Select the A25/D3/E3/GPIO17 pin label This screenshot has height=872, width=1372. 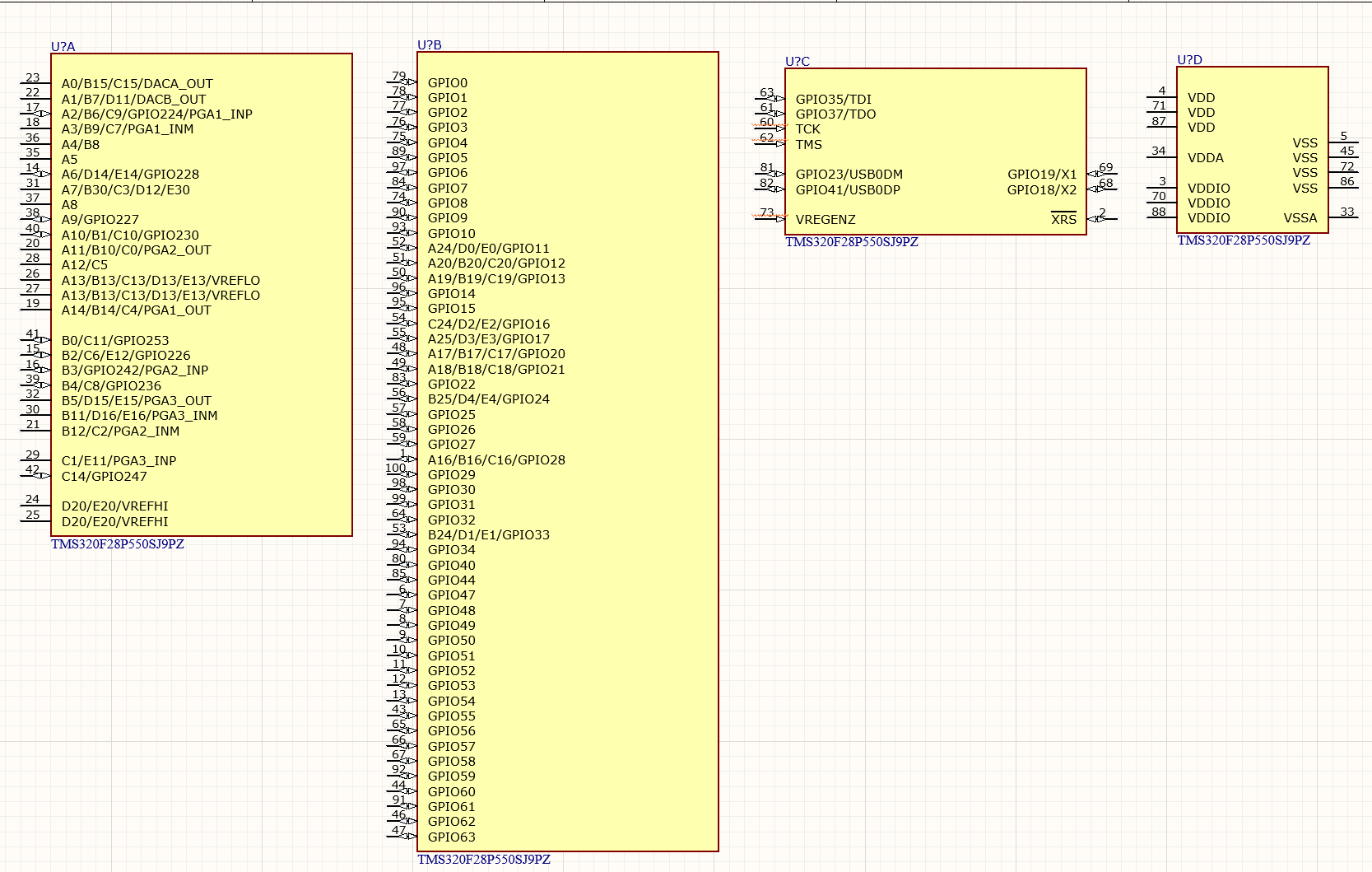pyautogui.click(x=489, y=339)
